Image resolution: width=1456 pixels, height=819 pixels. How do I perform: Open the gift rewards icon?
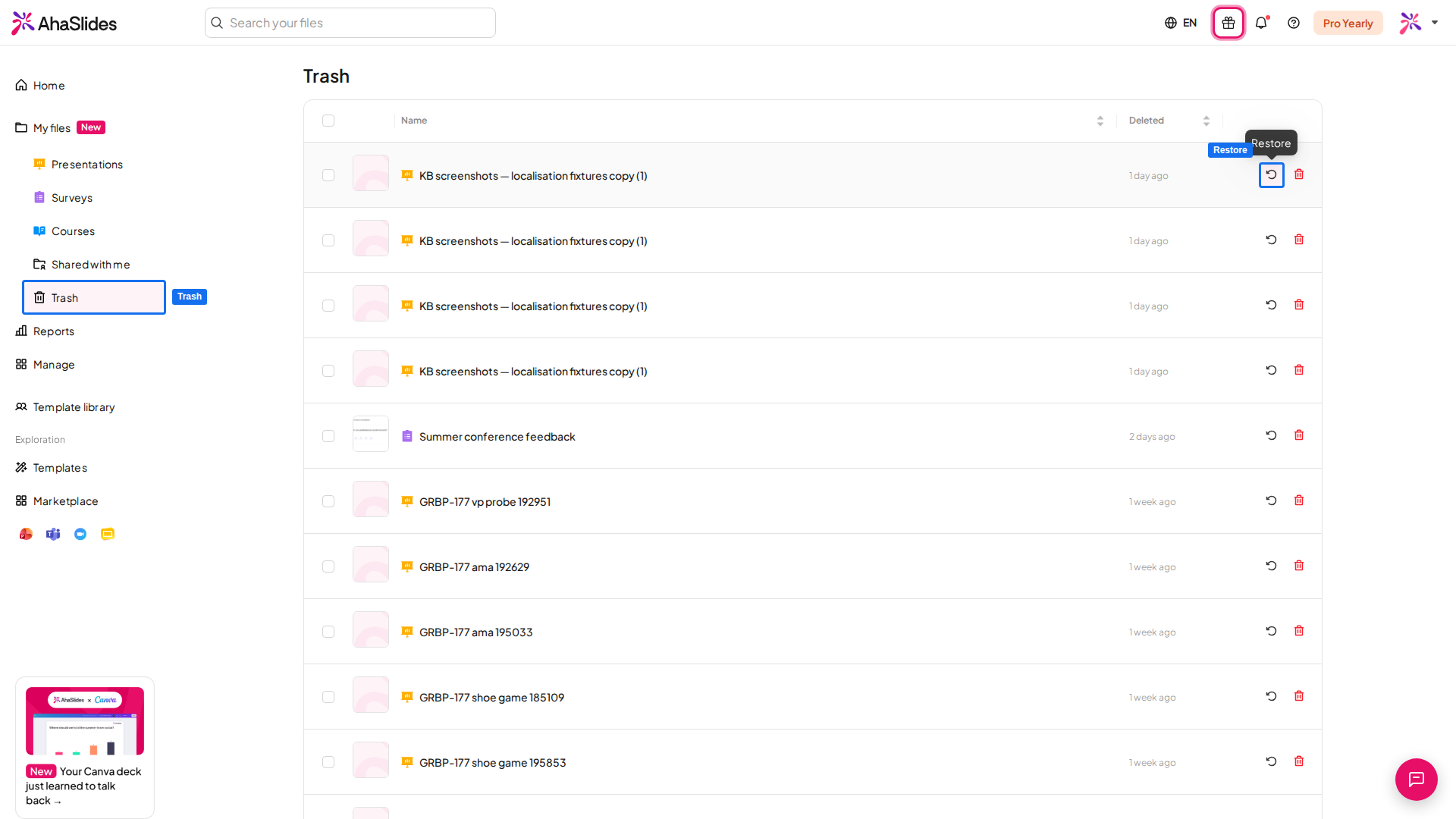click(1228, 23)
